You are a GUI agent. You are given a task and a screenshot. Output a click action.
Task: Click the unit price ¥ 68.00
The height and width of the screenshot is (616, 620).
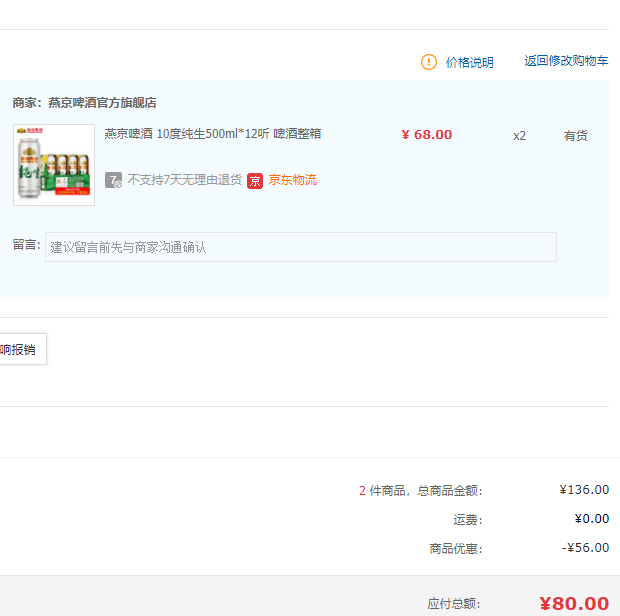(427, 135)
